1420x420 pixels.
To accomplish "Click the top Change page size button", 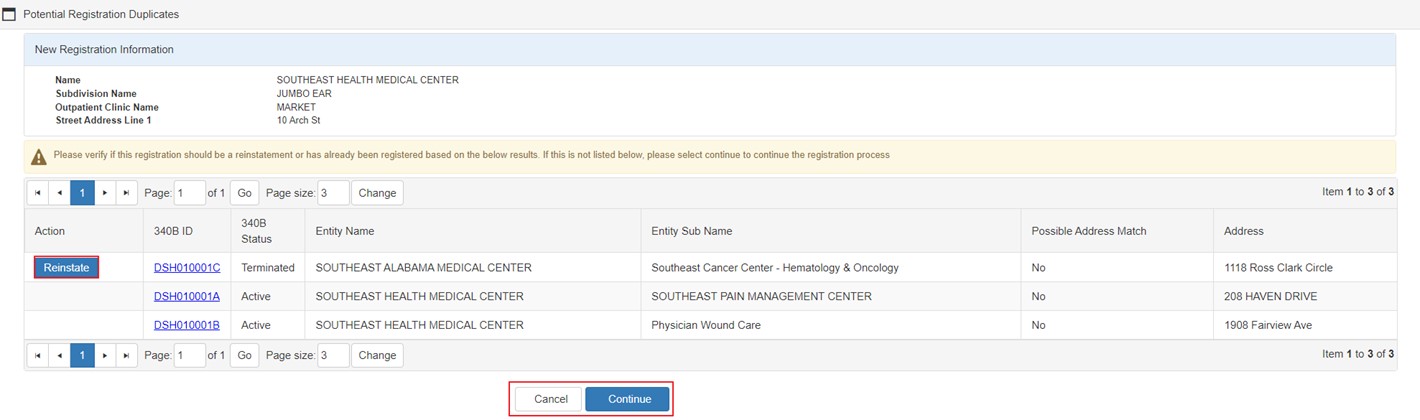I will coord(377,193).
